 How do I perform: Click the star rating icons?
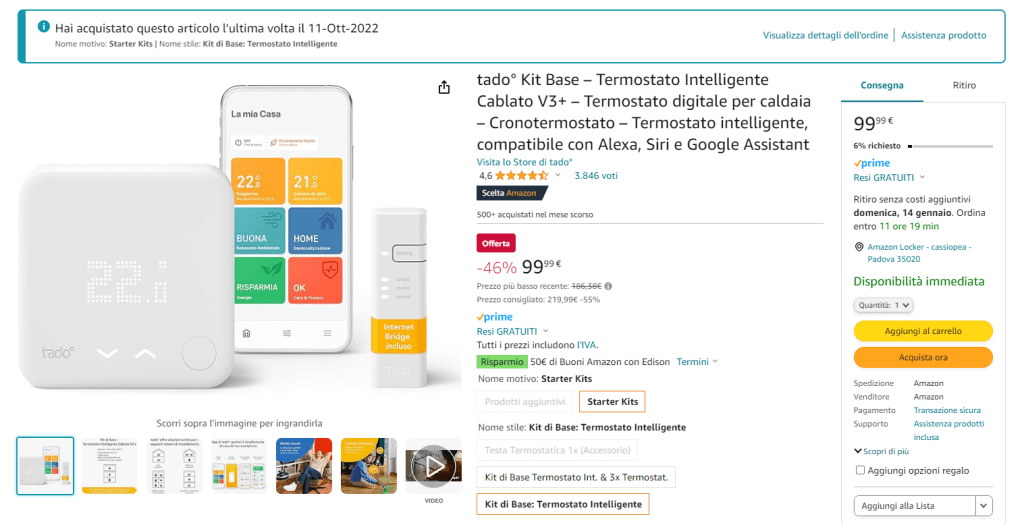tap(521, 175)
